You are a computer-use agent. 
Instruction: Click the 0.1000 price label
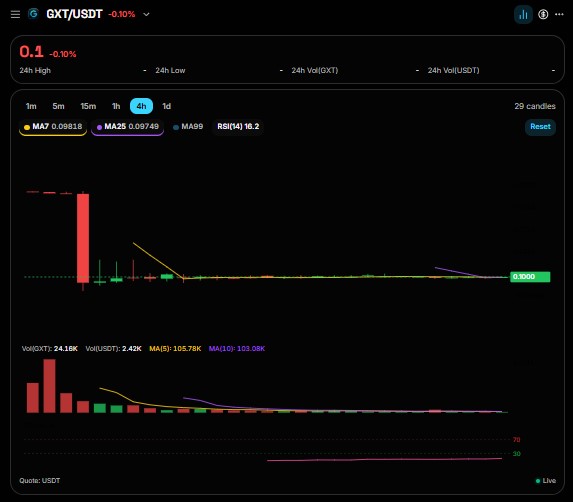[x=530, y=277]
